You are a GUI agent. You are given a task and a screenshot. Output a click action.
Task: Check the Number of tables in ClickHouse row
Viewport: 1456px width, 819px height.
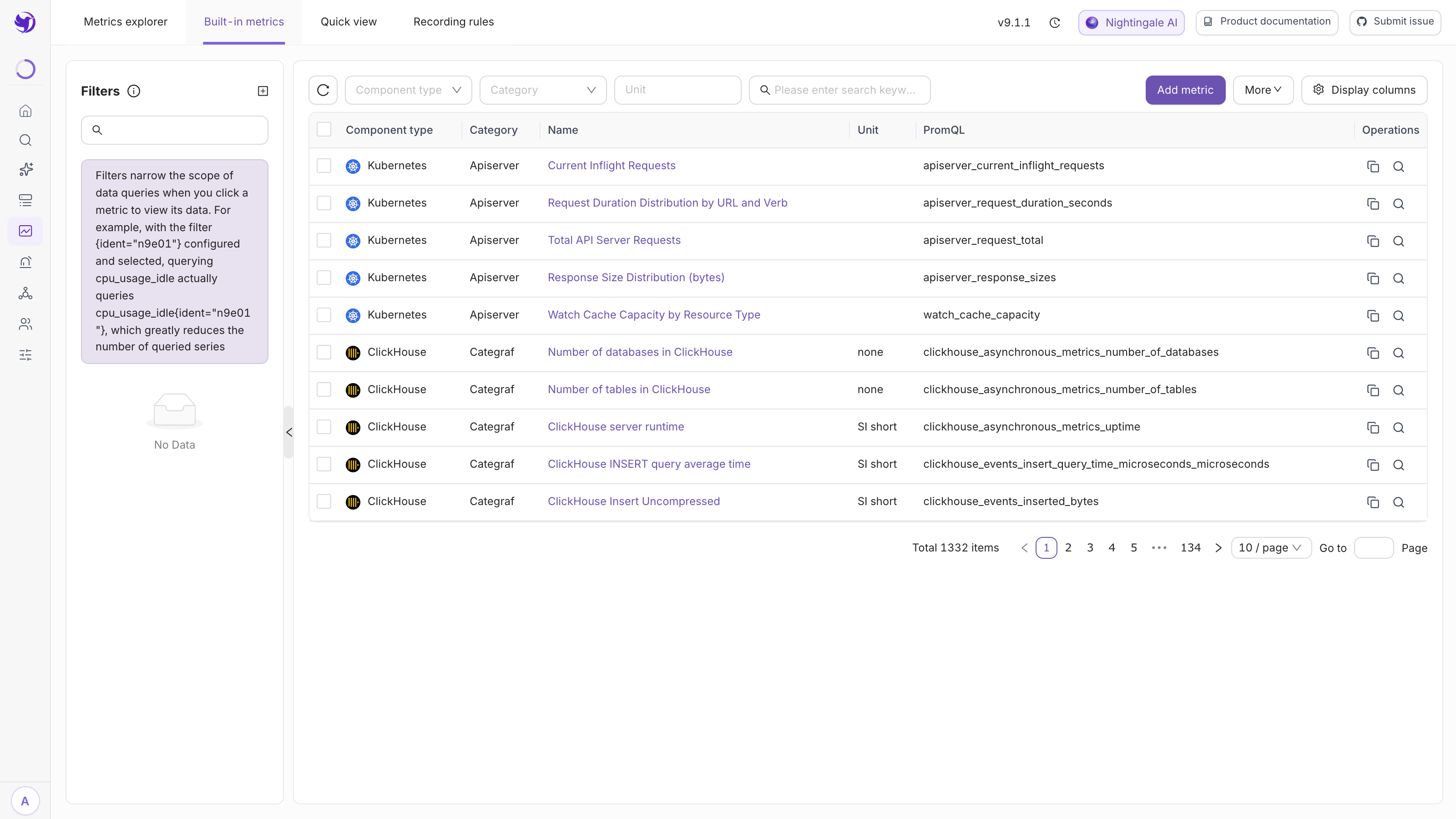pyautogui.click(x=324, y=389)
